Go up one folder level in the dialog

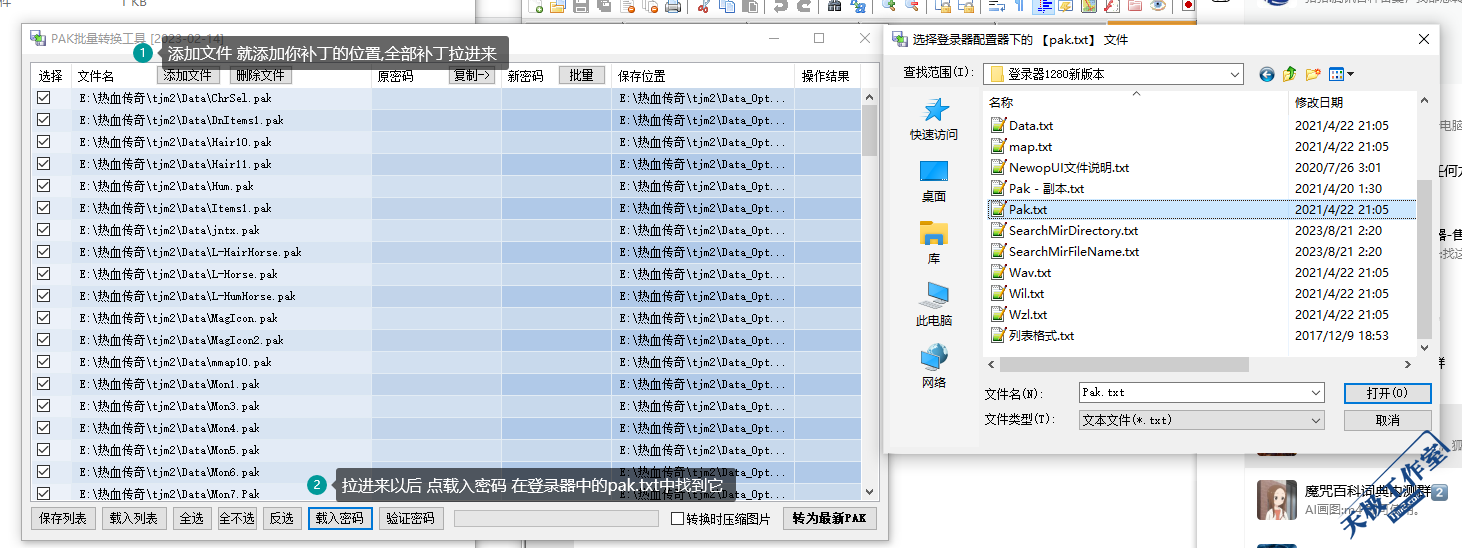click(x=1290, y=74)
